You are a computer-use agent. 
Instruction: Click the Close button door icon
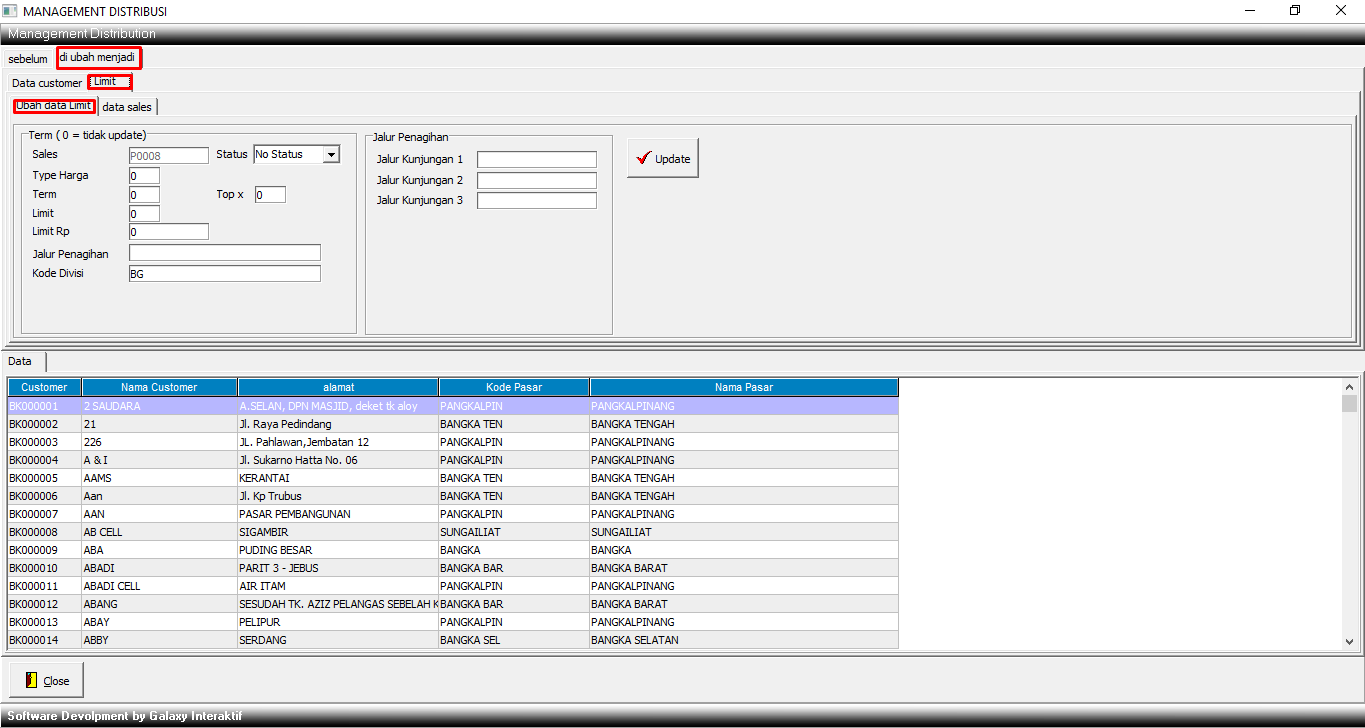pos(31,680)
